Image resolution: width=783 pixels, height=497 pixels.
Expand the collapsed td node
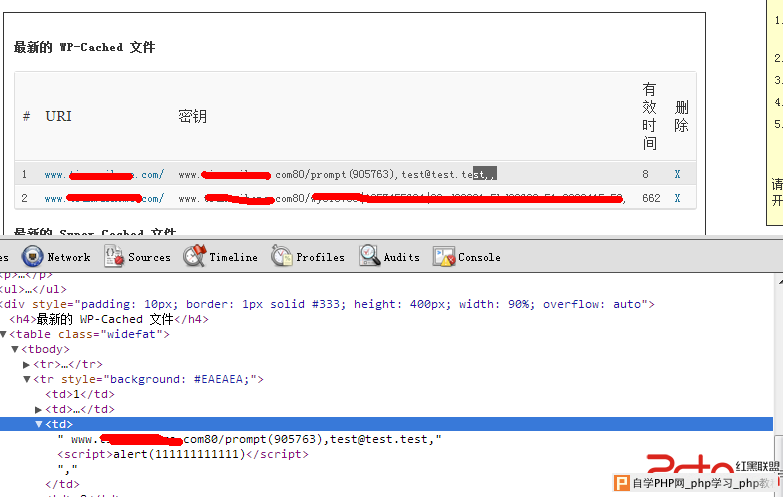tap(38, 410)
